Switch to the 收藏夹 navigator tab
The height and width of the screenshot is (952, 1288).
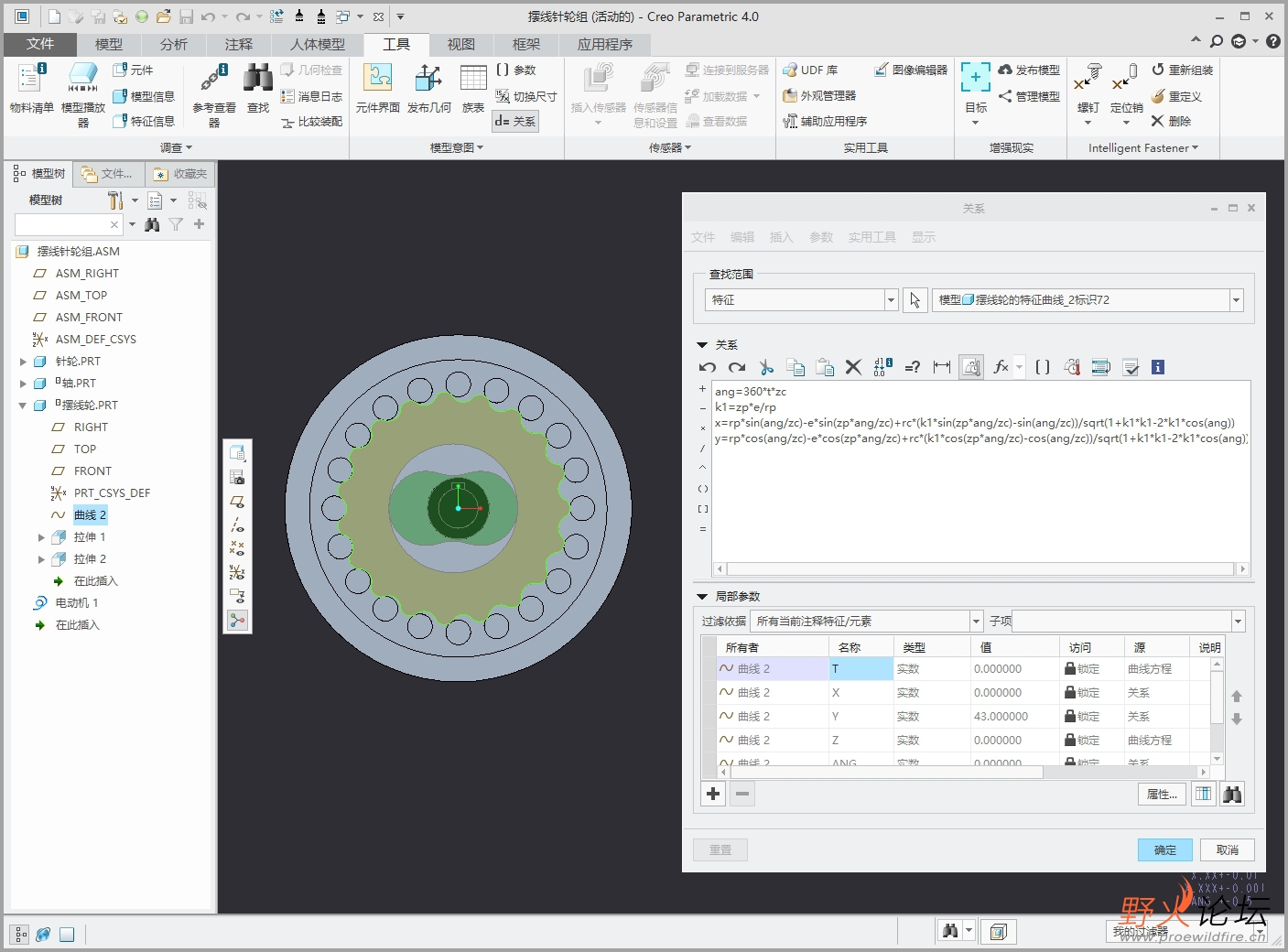tap(180, 174)
